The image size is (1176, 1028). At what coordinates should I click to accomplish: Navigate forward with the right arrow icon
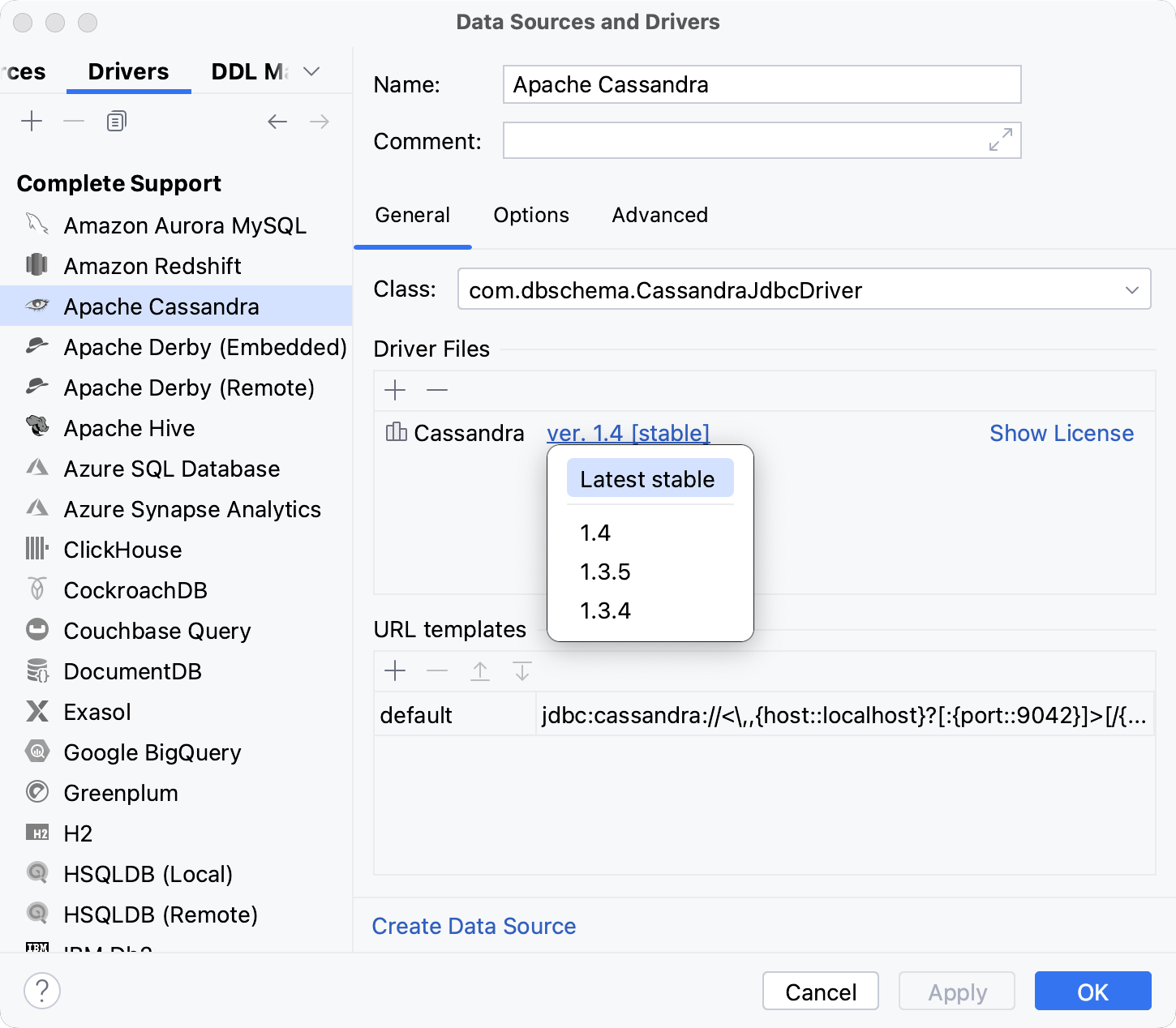320,122
